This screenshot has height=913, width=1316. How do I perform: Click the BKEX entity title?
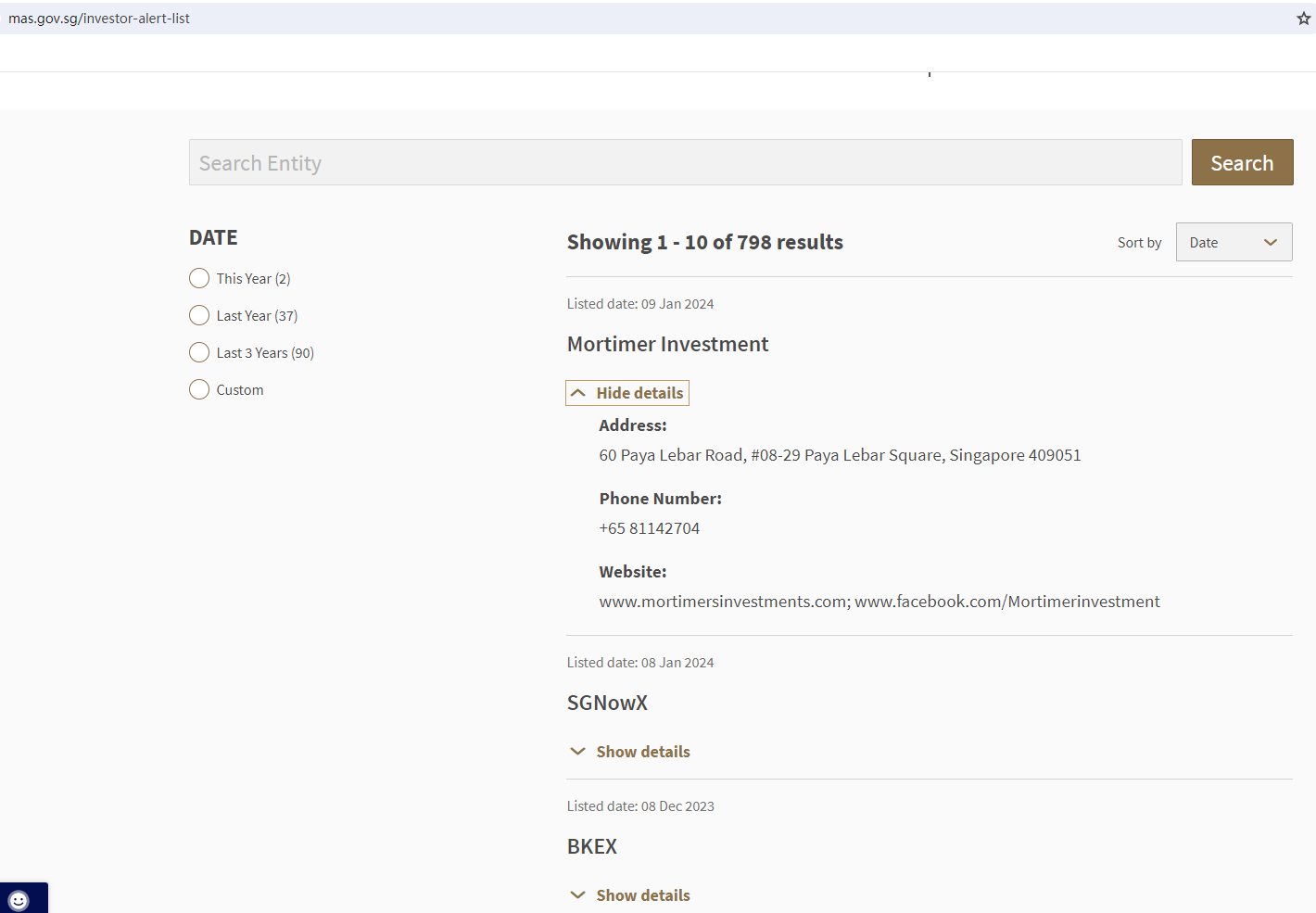pyautogui.click(x=591, y=847)
